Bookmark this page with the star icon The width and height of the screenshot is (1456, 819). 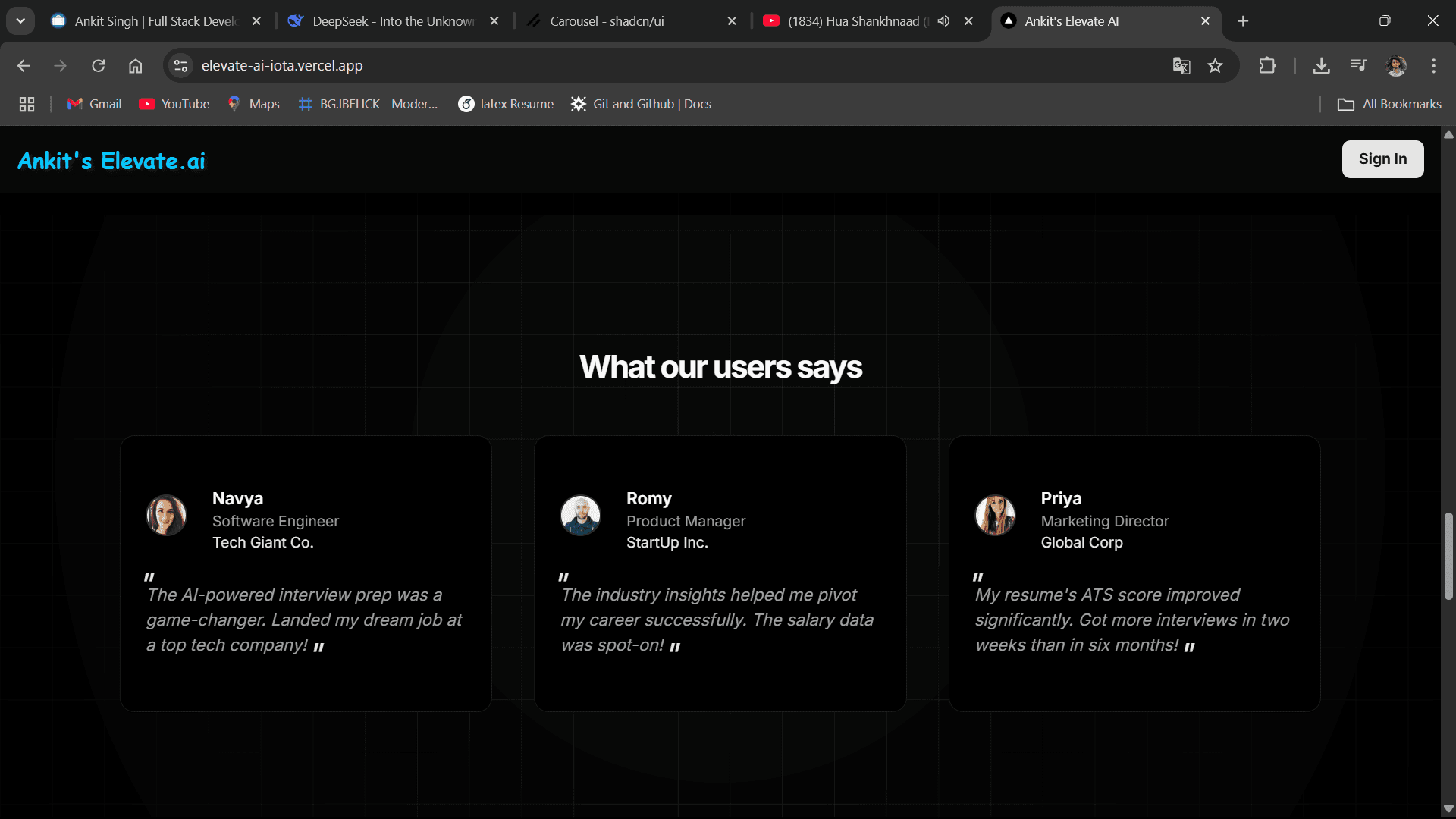pyautogui.click(x=1216, y=66)
